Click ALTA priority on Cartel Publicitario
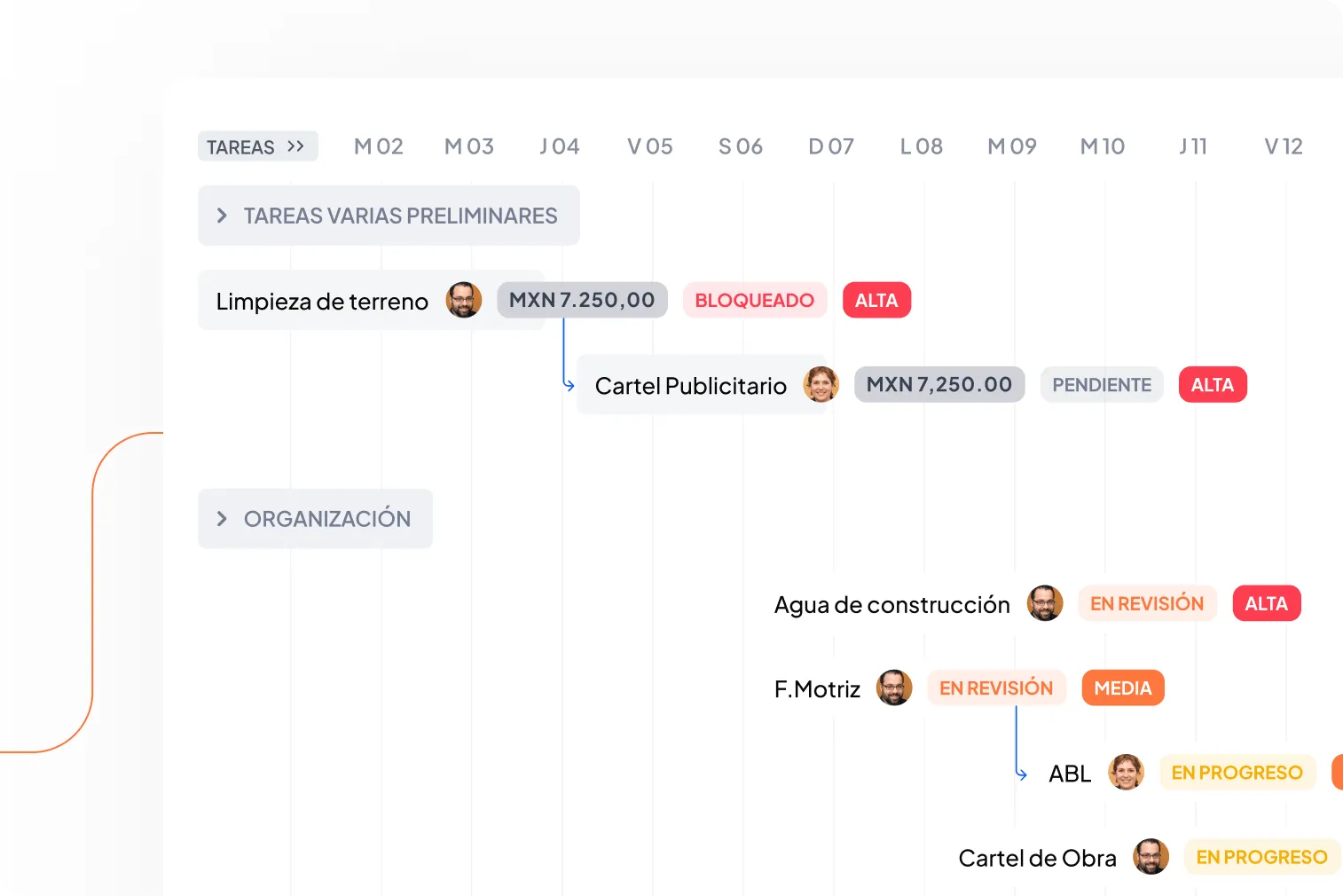Viewport: 1343px width, 896px height. pyautogui.click(x=1213, y=384)
